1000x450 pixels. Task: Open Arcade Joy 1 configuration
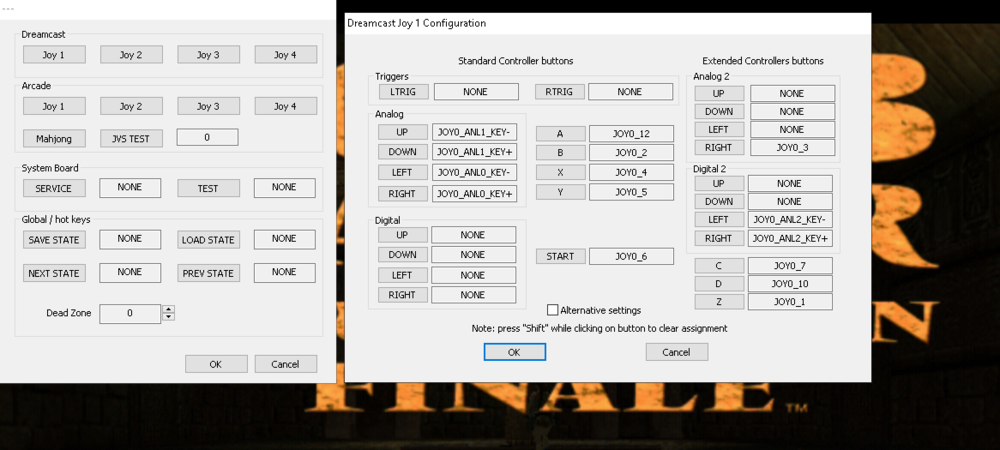(54, 106)
